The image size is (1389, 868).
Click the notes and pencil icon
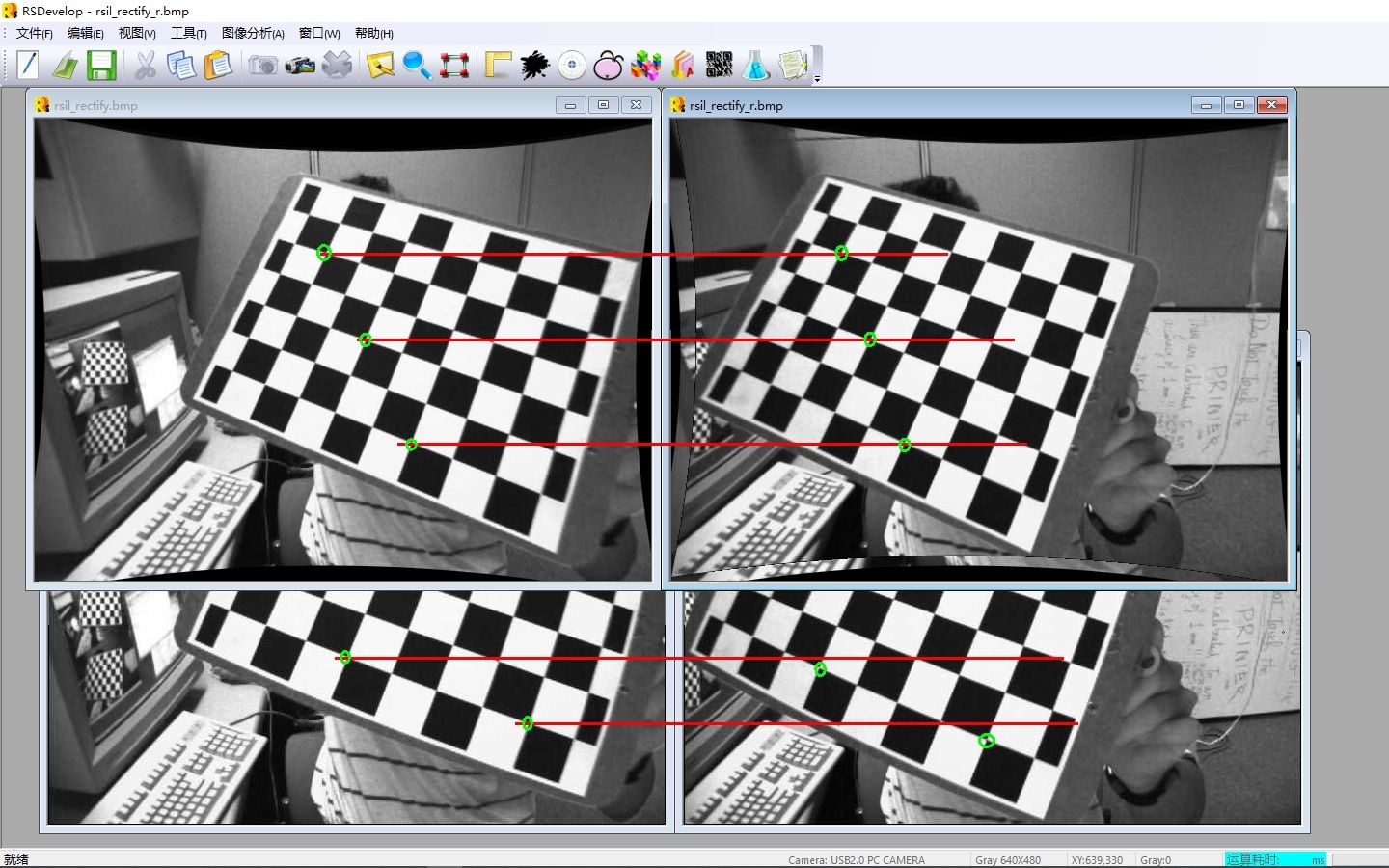(x=793, y=65)
